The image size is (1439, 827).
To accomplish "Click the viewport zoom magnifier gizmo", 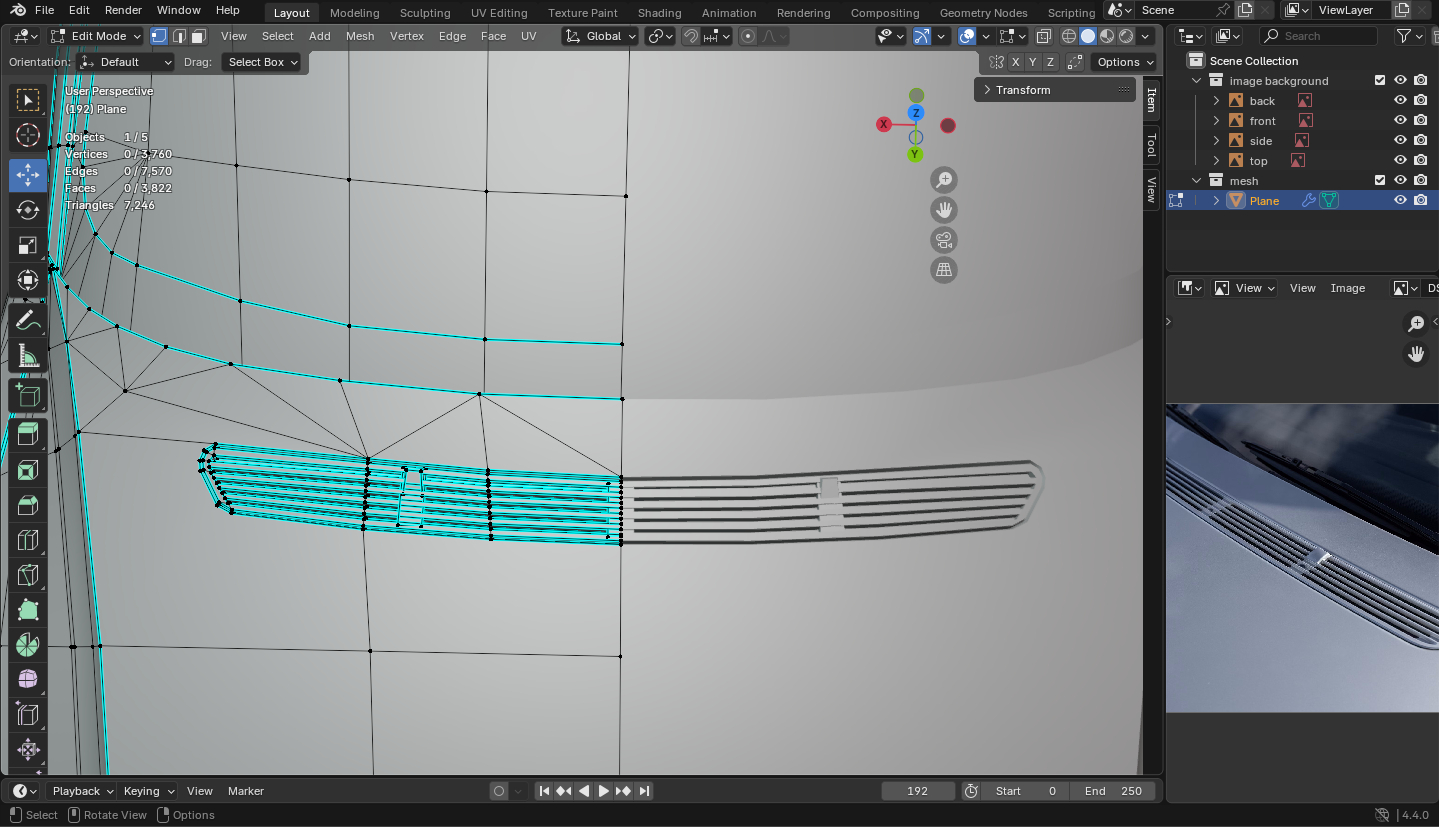I will [x=944, y=180].
